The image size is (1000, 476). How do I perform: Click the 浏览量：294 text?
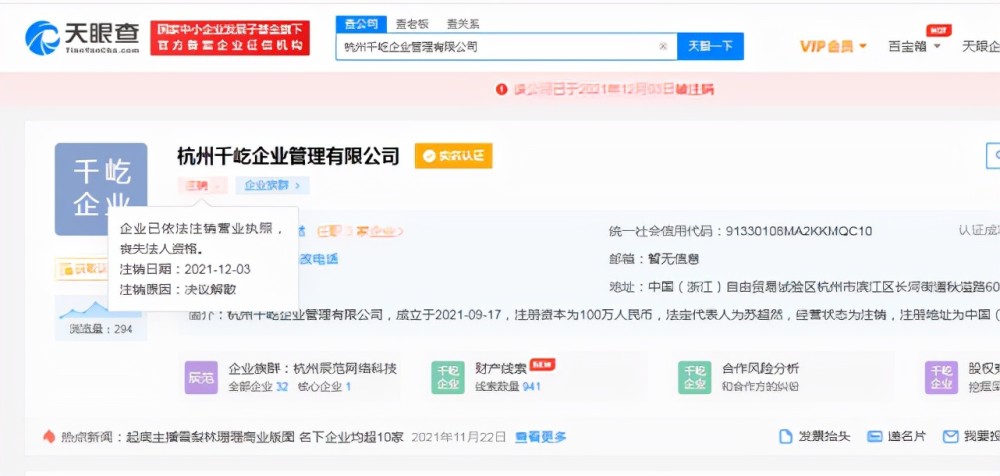click(101, 330)
